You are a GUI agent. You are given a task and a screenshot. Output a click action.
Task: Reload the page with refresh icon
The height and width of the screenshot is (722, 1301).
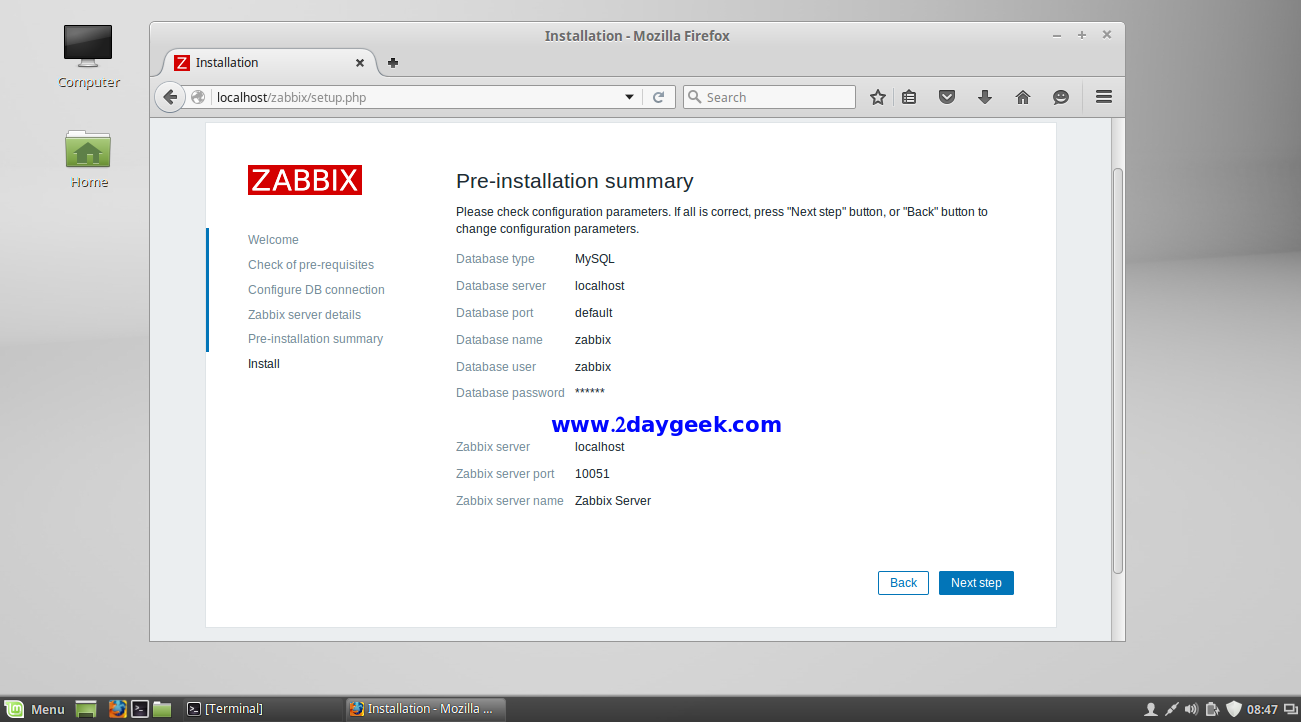click(x=658, y=97)
